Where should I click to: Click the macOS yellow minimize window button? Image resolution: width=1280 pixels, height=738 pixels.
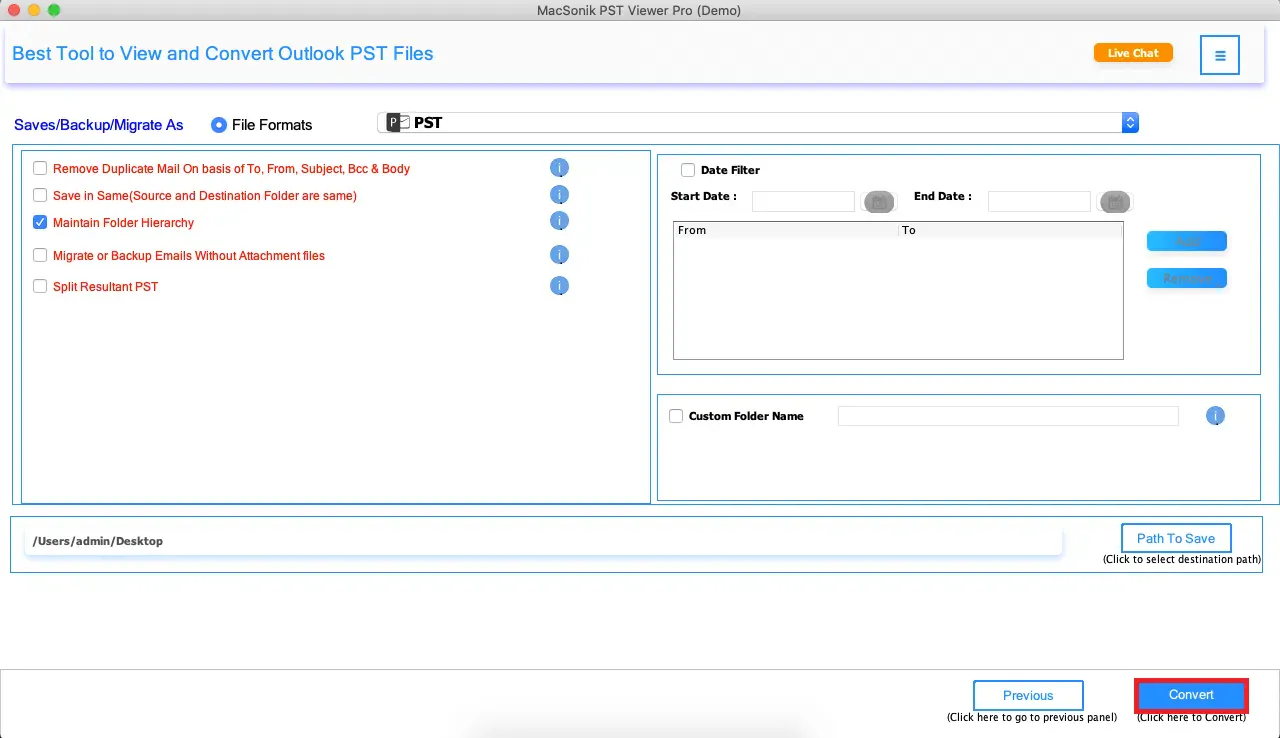coord(34,10)
